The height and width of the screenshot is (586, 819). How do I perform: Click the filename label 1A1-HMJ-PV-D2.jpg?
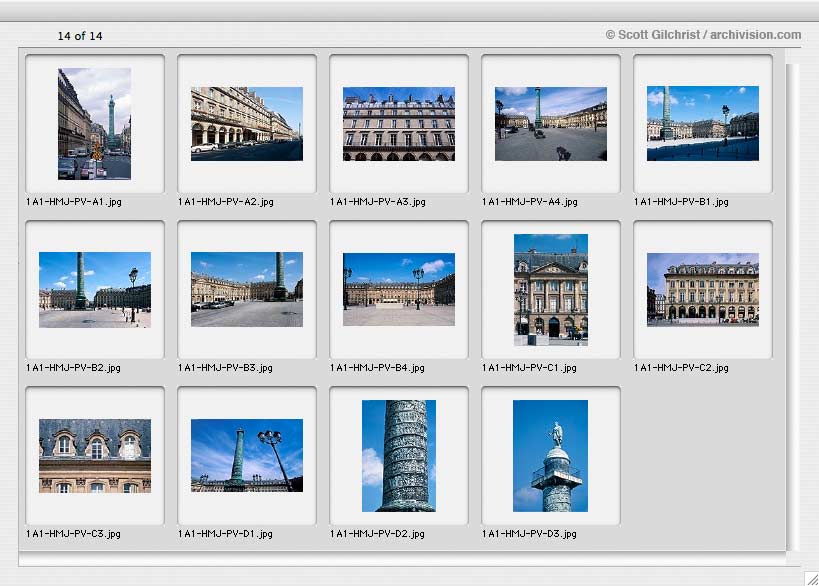tap(377, 534)
